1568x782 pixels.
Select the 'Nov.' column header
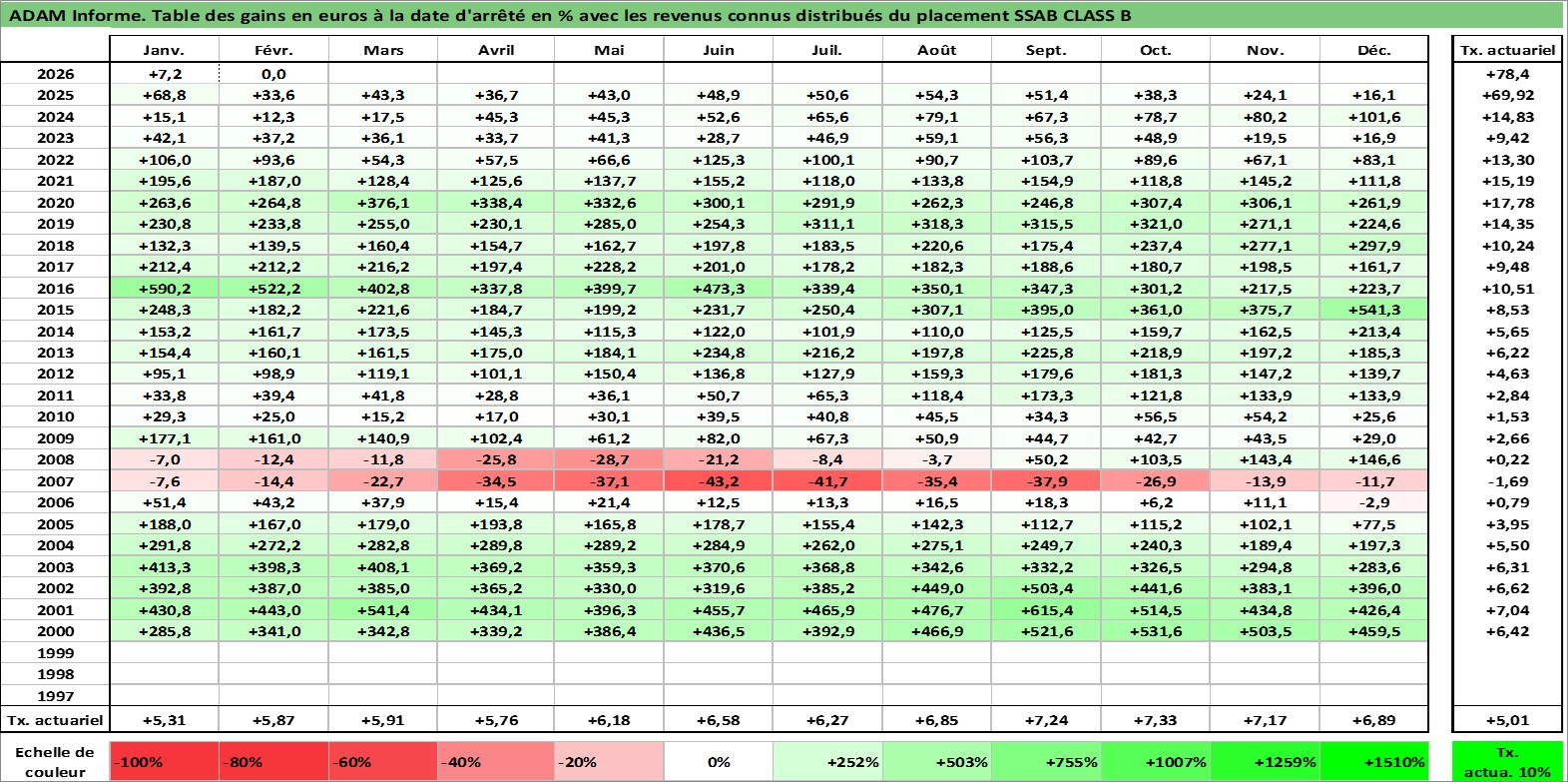[x=1265, y=50]
